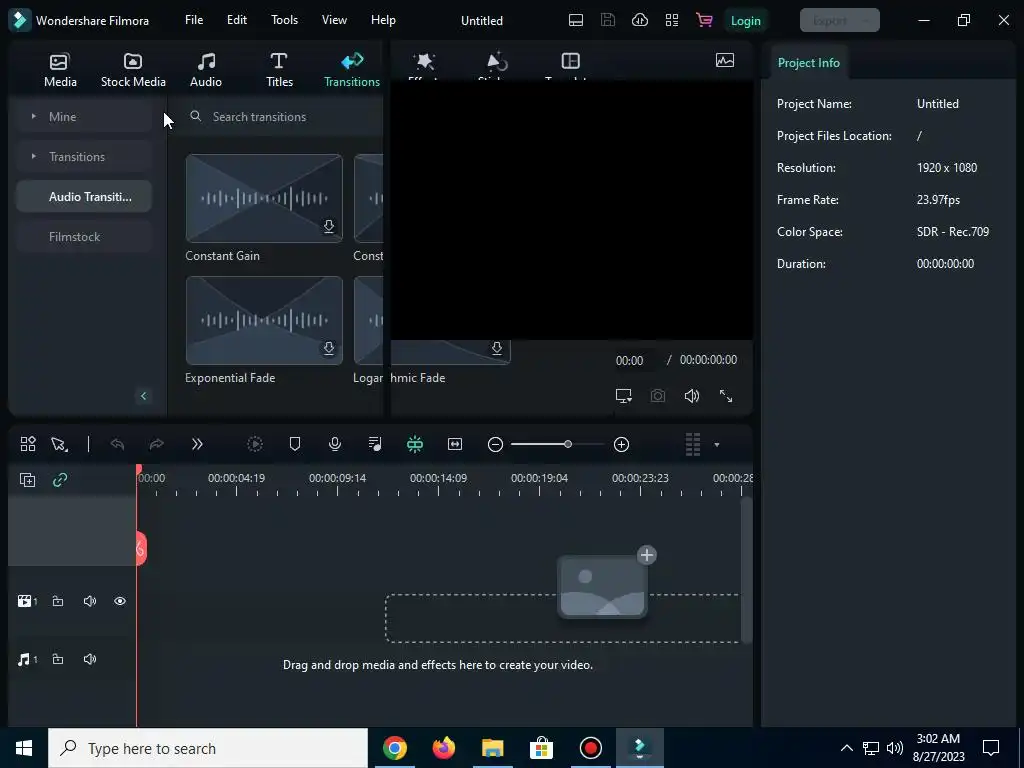Open the apps grid icon
The image size is (1024, 768).
(672, 20)
